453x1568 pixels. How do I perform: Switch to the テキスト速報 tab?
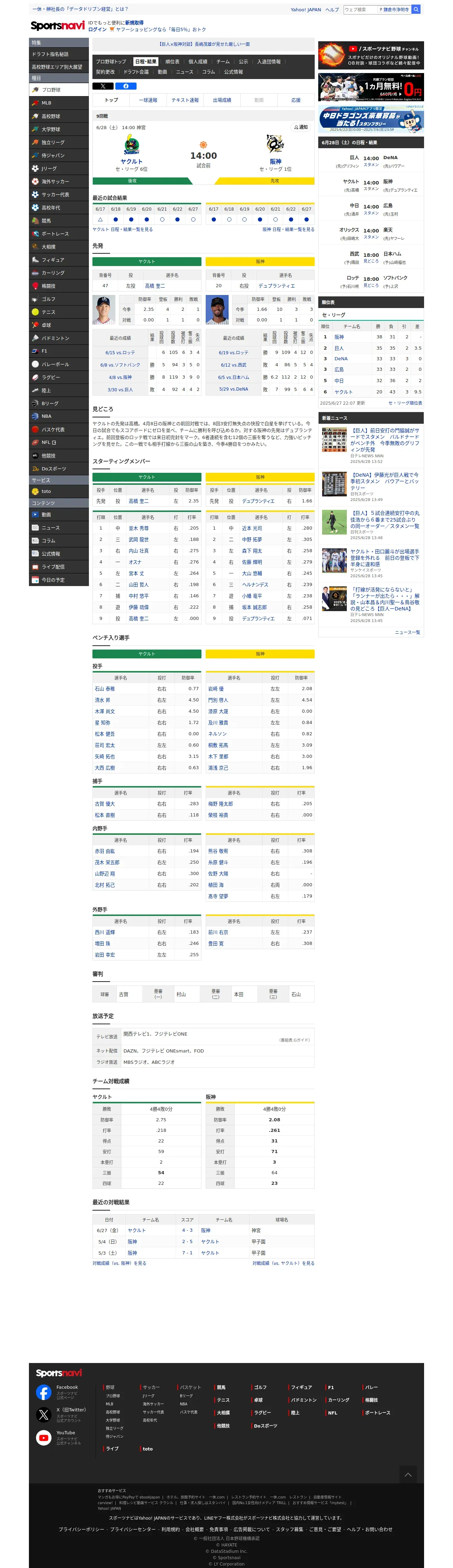[185, 100]
